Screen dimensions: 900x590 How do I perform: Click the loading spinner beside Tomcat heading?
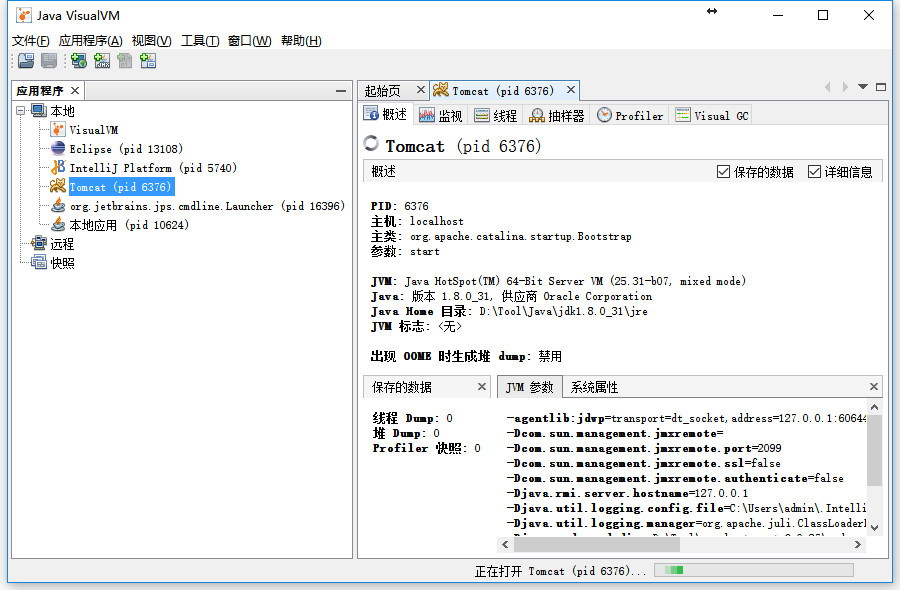(x=371, y=143)
